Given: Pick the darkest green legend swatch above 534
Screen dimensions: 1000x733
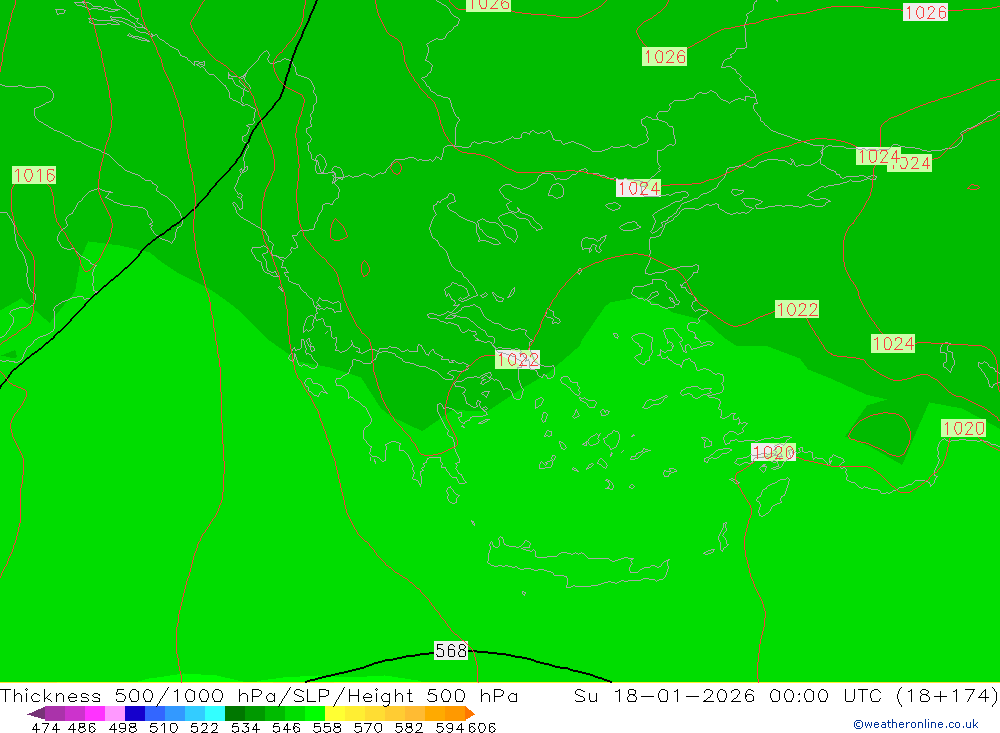Looking at the screenshot, I should pos(235,713).
